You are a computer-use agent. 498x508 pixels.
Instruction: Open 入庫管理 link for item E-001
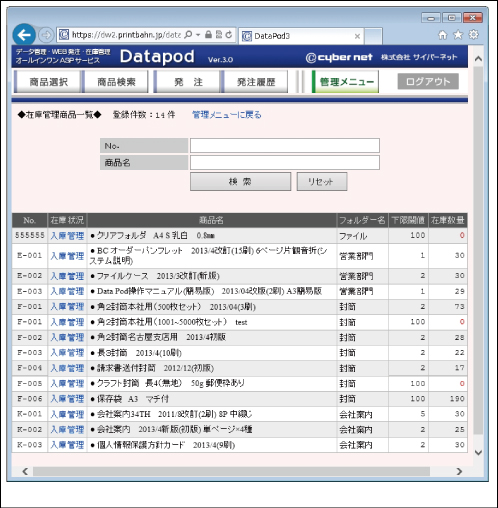pos(67,256)
